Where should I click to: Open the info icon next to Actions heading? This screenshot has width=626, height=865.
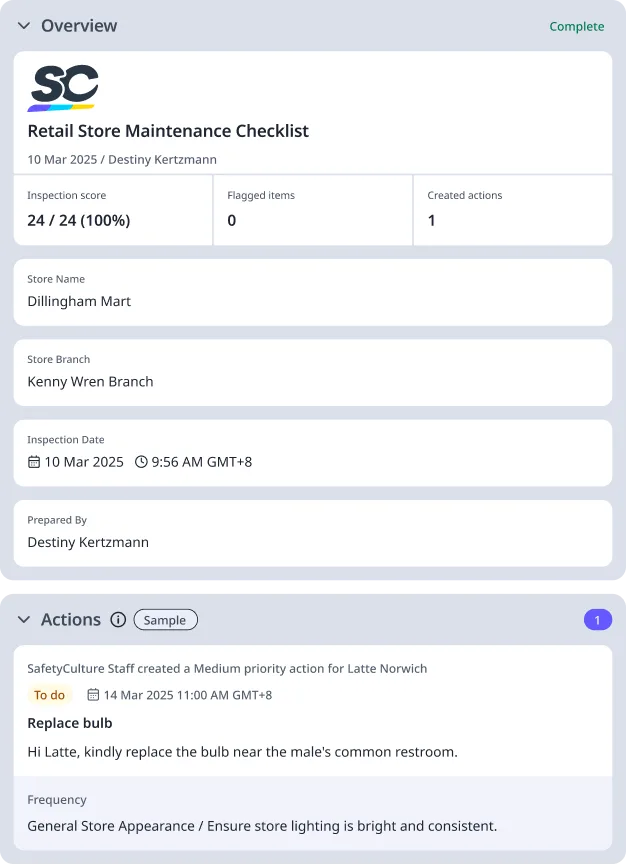[x=118, y=620]
